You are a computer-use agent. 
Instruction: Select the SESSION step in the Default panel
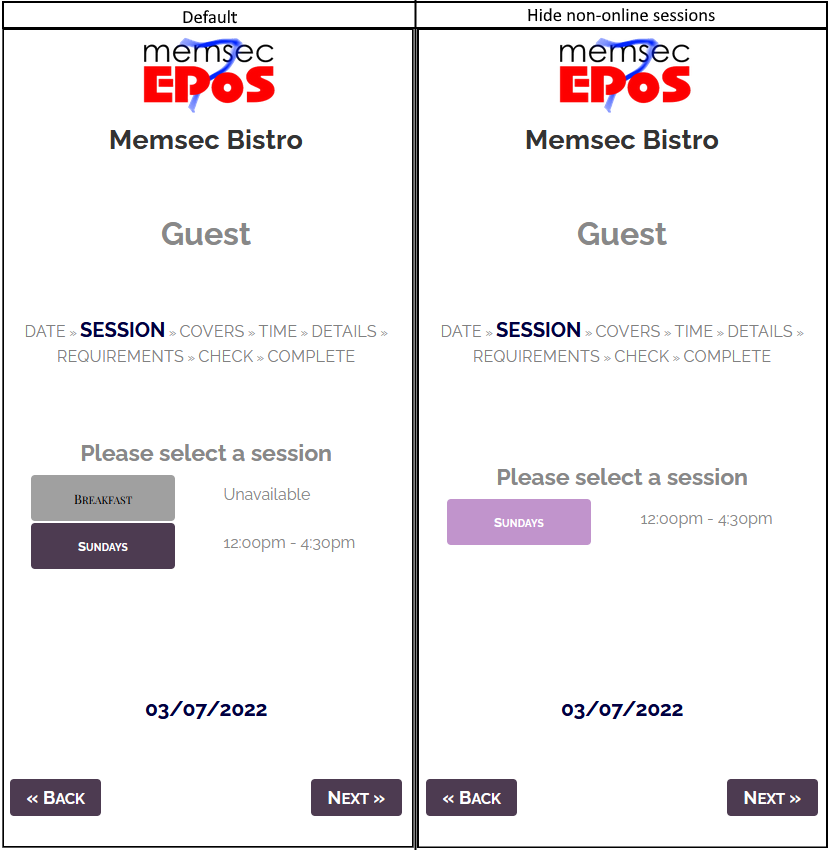(x=122, y=330)
